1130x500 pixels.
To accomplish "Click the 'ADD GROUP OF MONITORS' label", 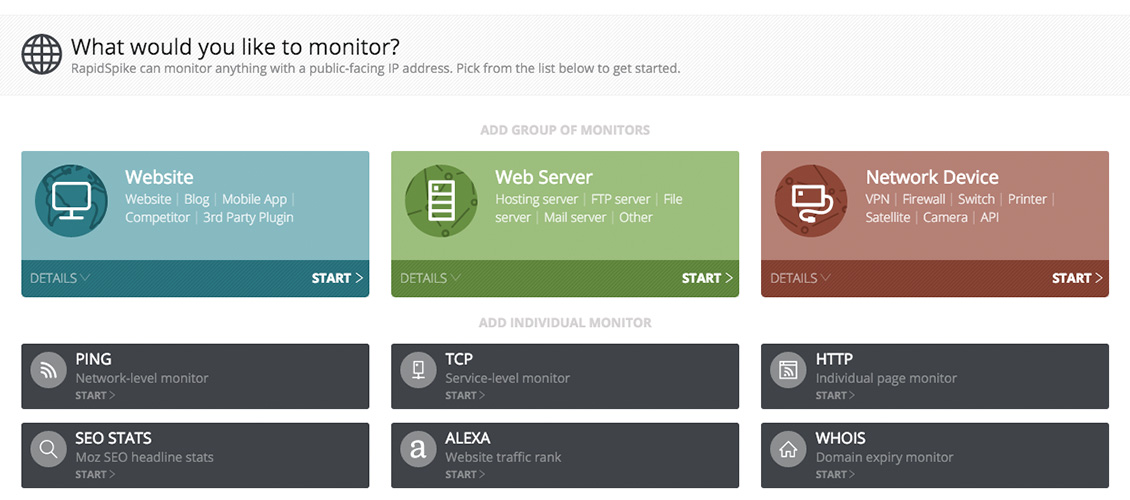I will click(565, 130).
